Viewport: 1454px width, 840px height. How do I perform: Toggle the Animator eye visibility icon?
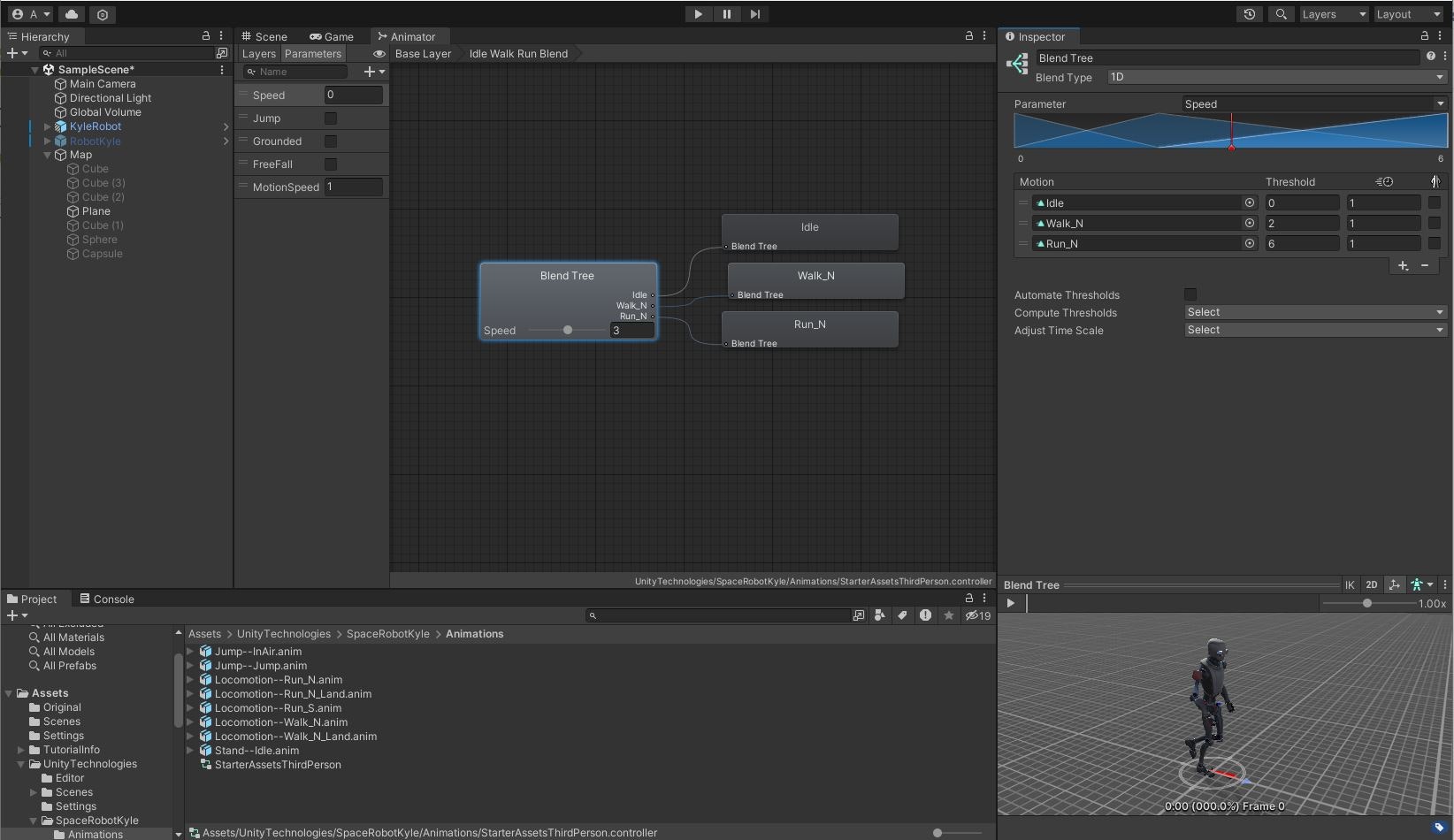click(x=379, y=54)
